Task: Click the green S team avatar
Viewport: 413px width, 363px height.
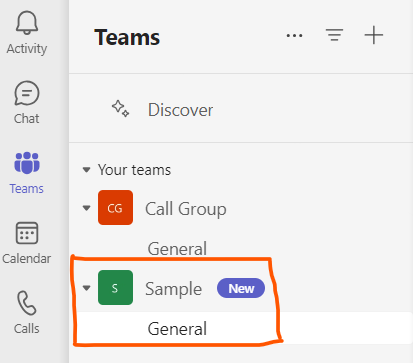Action: [115, 288]
